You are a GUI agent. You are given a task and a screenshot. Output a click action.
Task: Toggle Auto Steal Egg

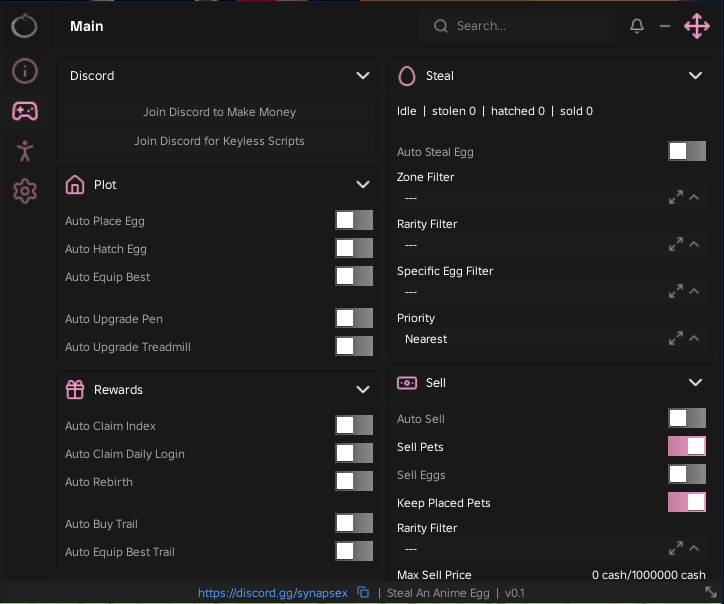point(687,151)
